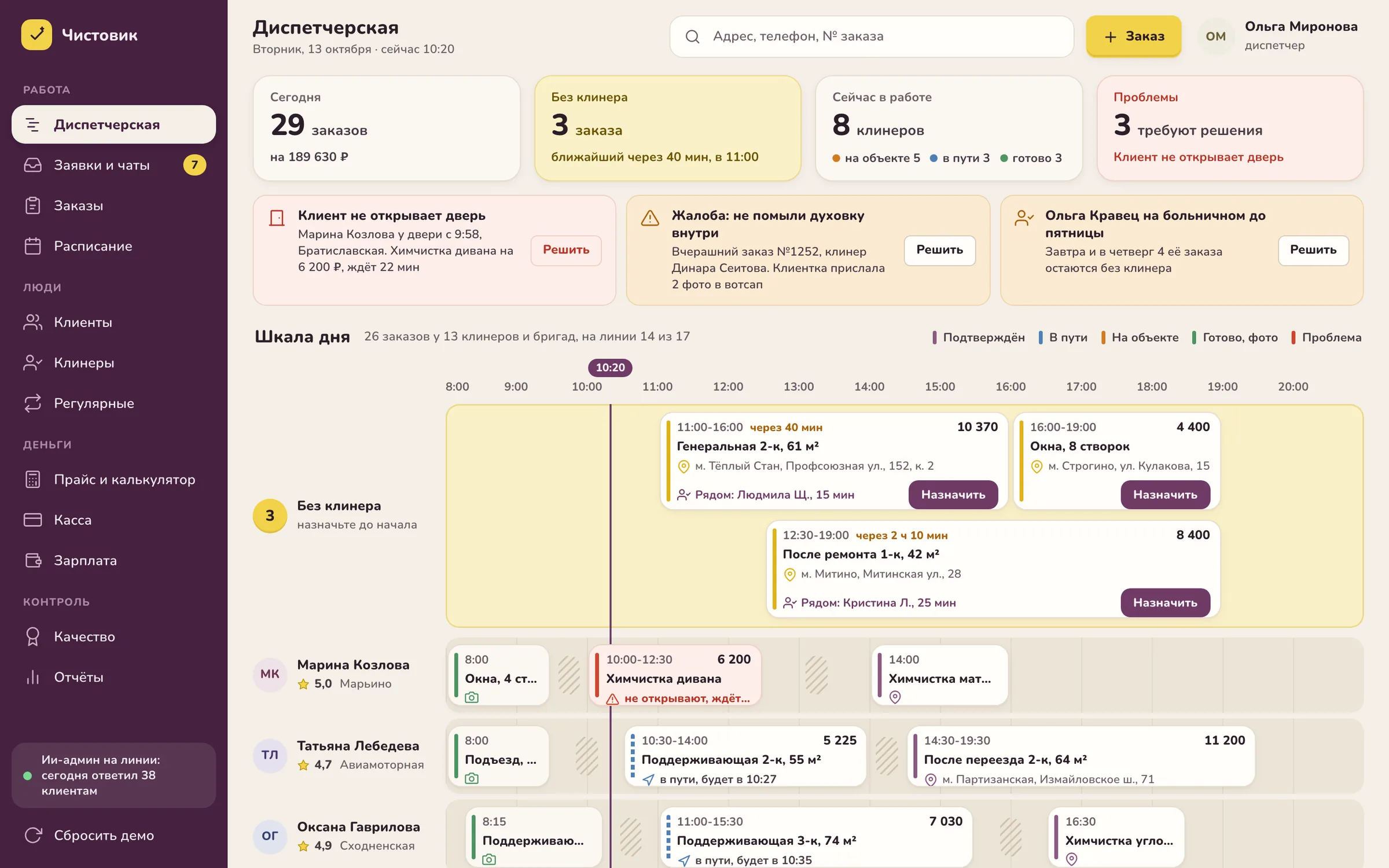
Task: Click the star rating icon for Оксана Гаврилова
Action: (303, 846)
